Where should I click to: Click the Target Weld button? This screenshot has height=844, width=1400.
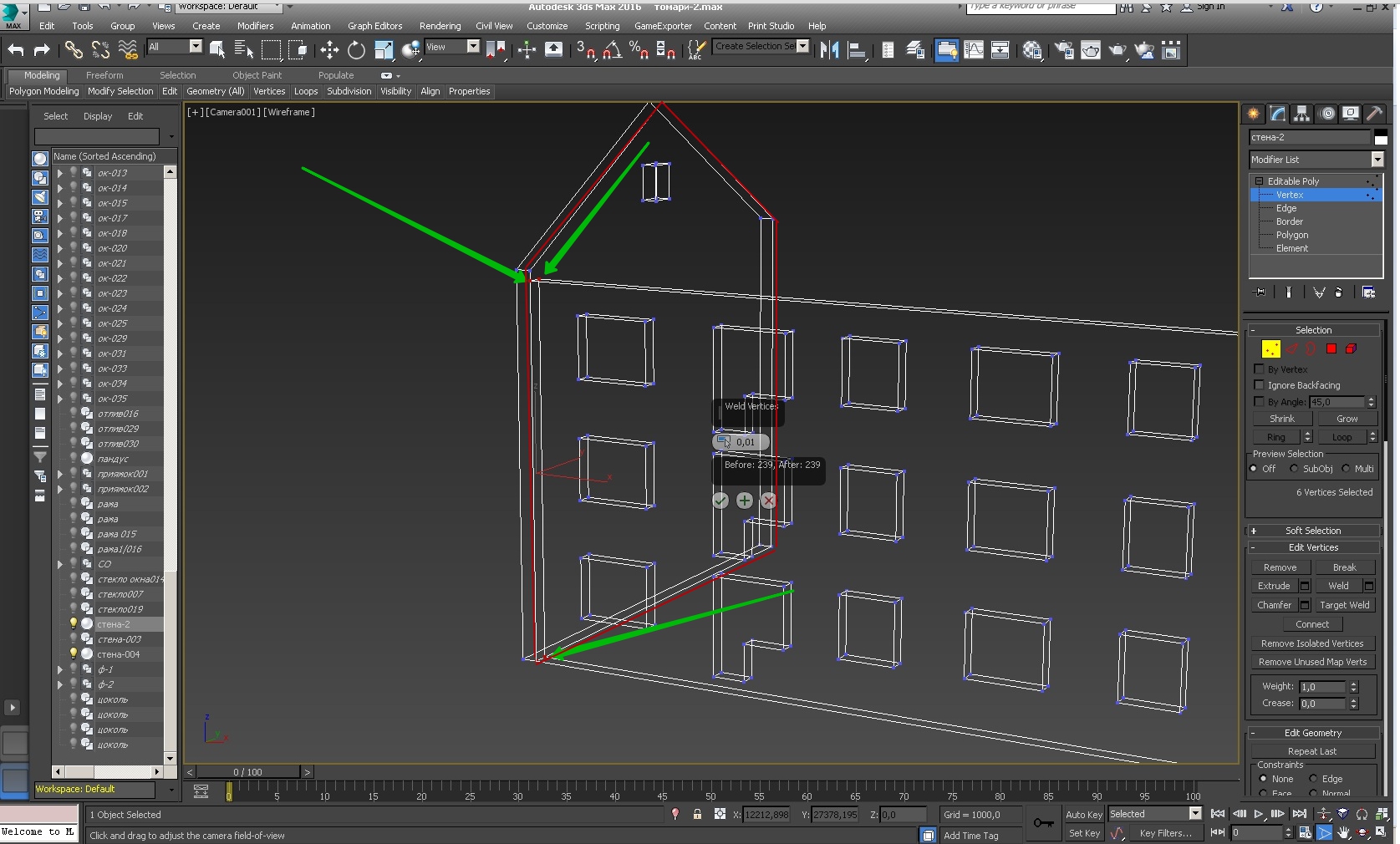[x=1344, y=605]
